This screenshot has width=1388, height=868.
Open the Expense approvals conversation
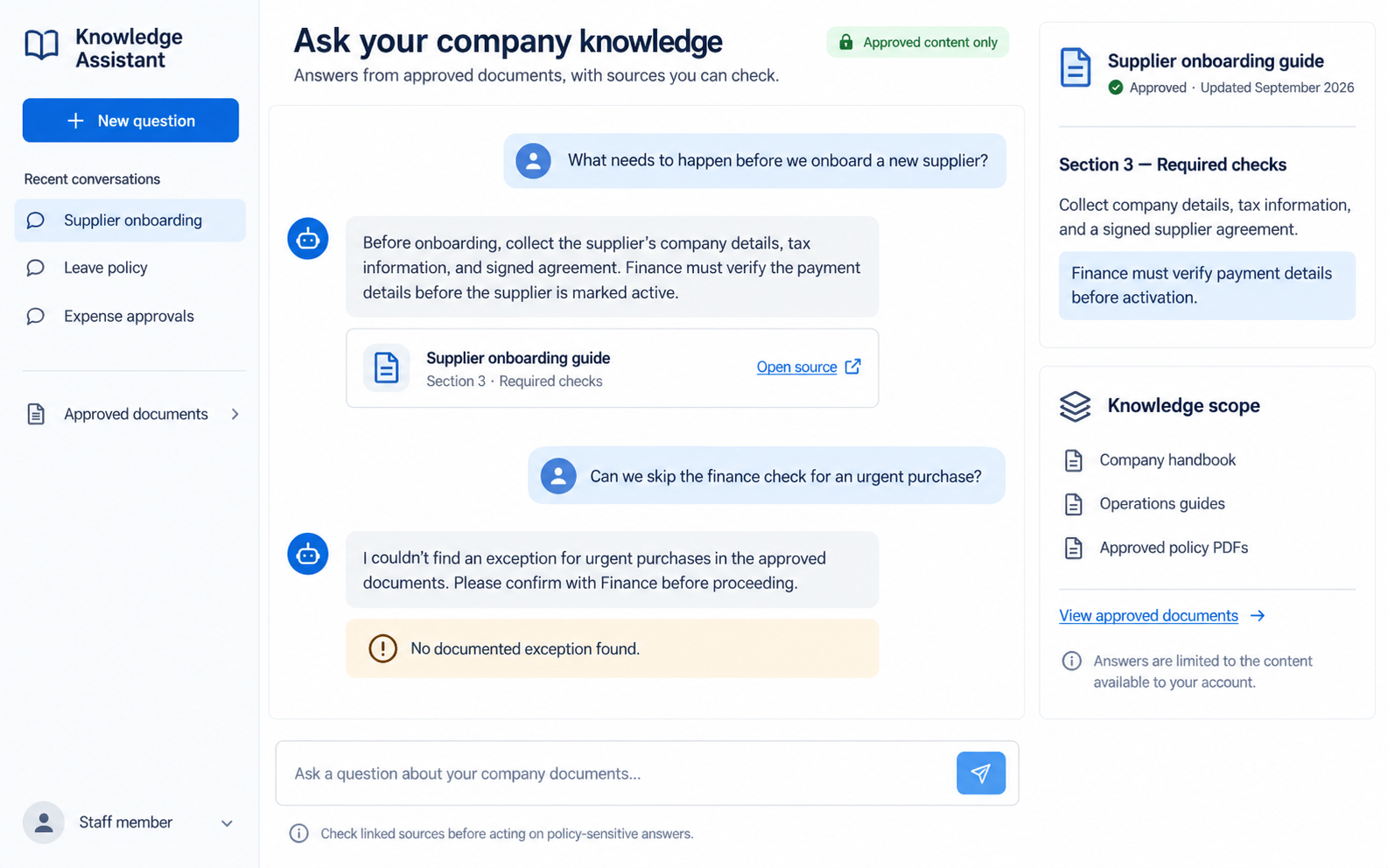pos(130,316)
